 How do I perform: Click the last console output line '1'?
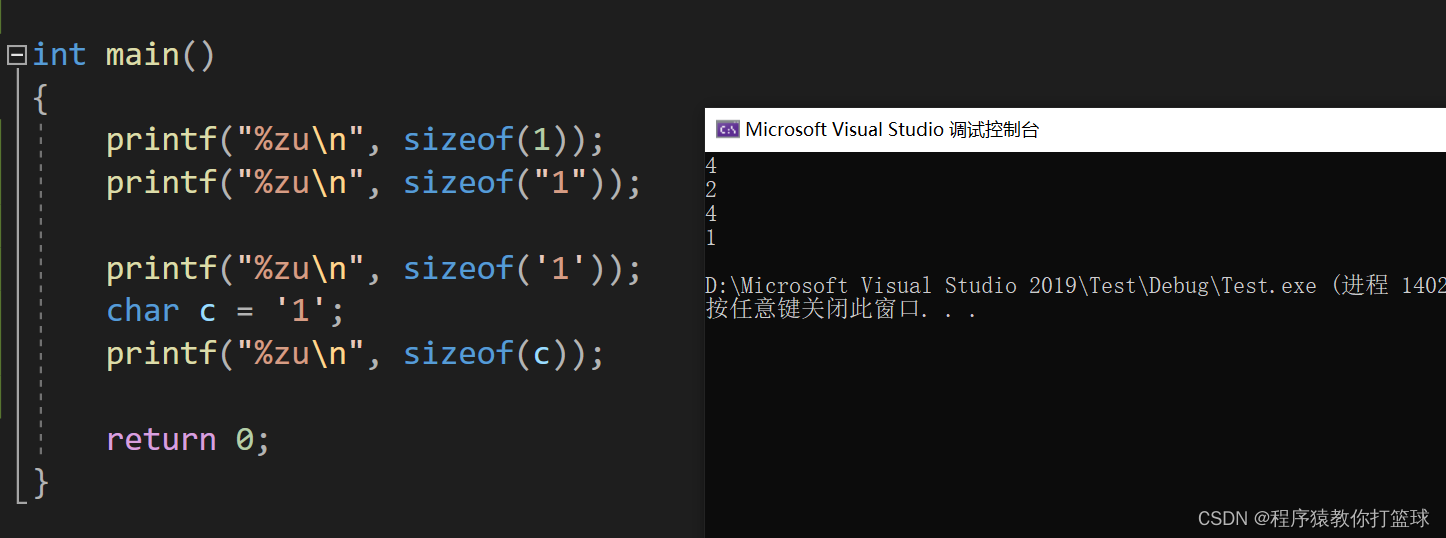point(711,238)
